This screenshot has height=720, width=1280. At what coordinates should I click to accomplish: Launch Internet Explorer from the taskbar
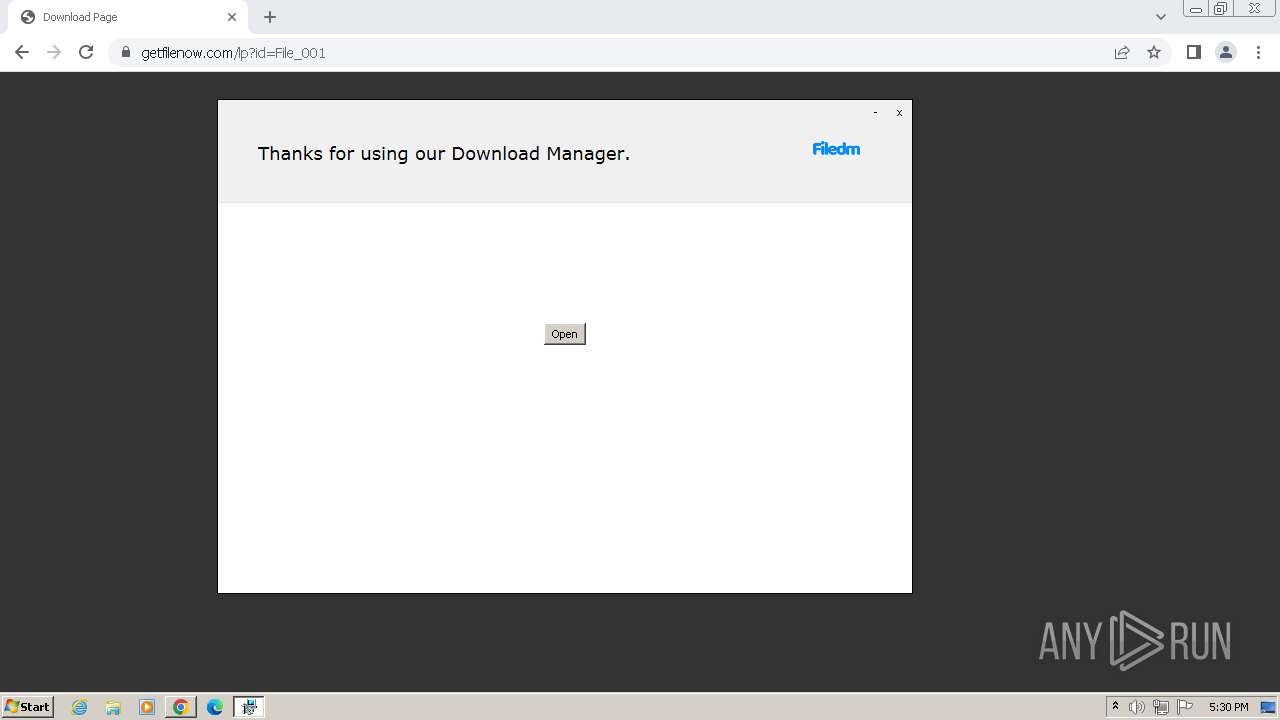click(80, 707)
